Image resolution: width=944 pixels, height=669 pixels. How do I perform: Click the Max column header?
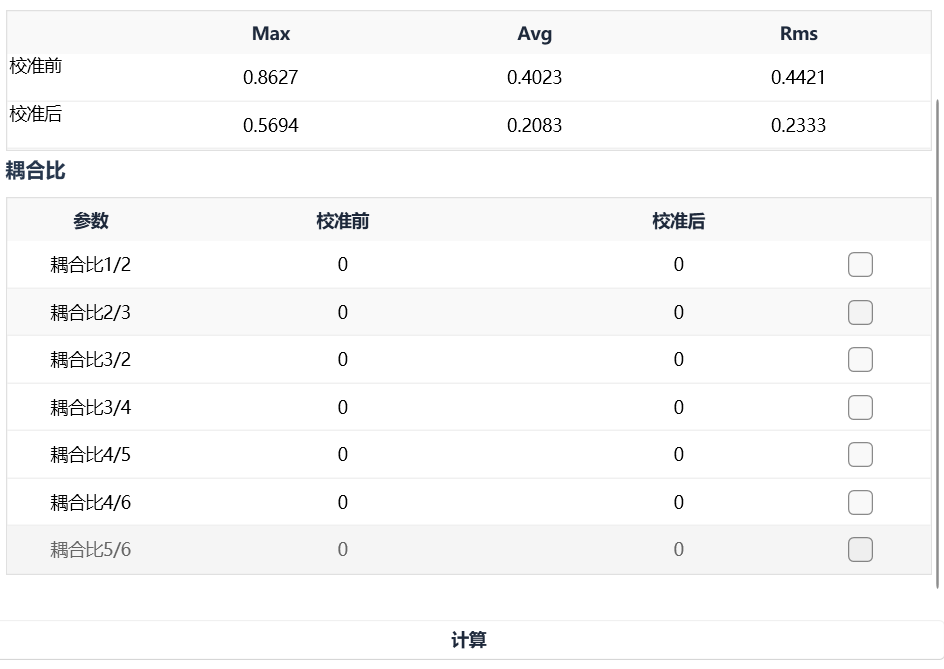pyautogui.click(x=271, y=34)
